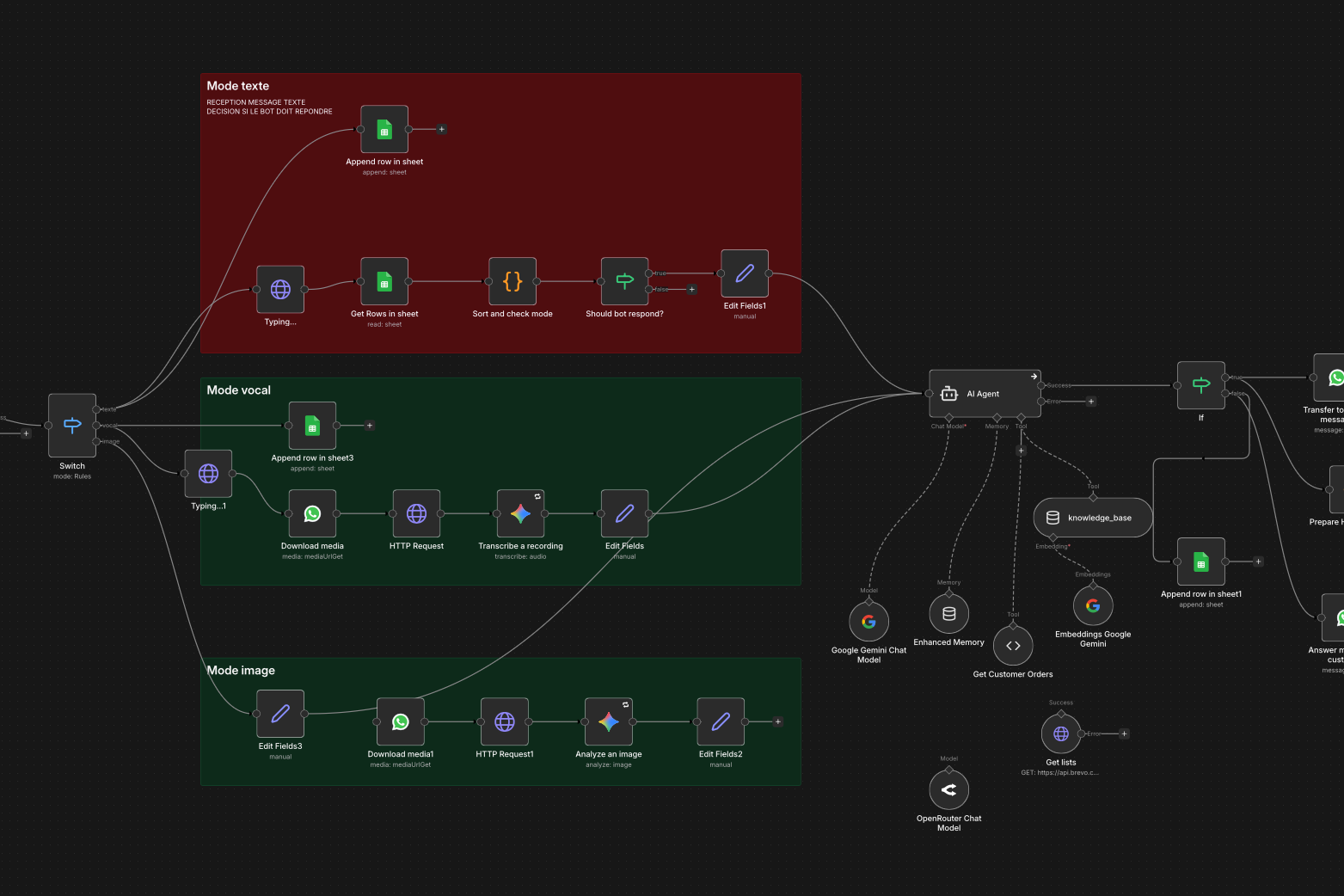The width and height of the screenshot is (1344, 896).
Task: Click the knowledge_base tool node
Action: (x=1093, y=518)
